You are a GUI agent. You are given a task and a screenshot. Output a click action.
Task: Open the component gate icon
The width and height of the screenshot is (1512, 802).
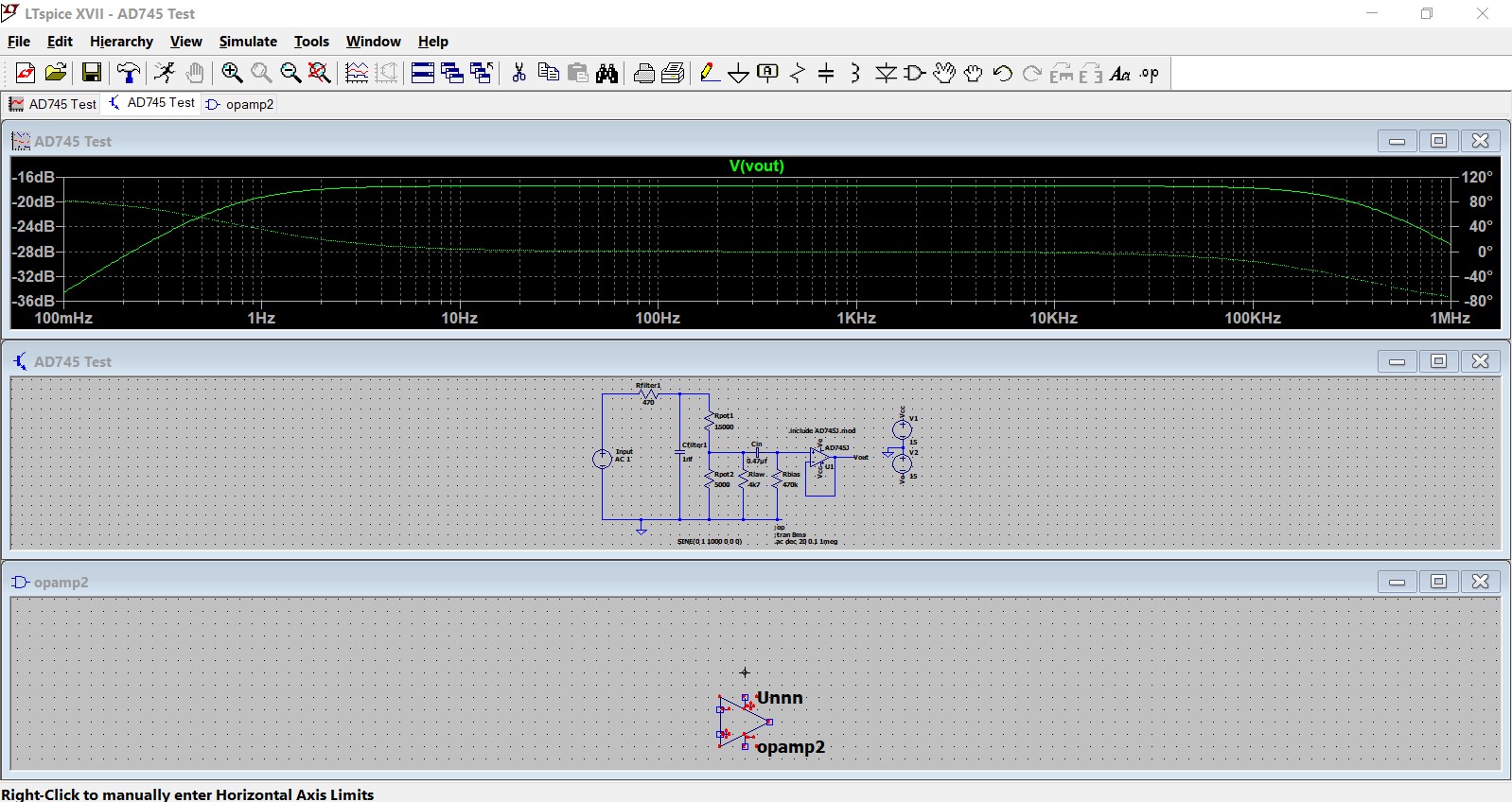point(915,73)
